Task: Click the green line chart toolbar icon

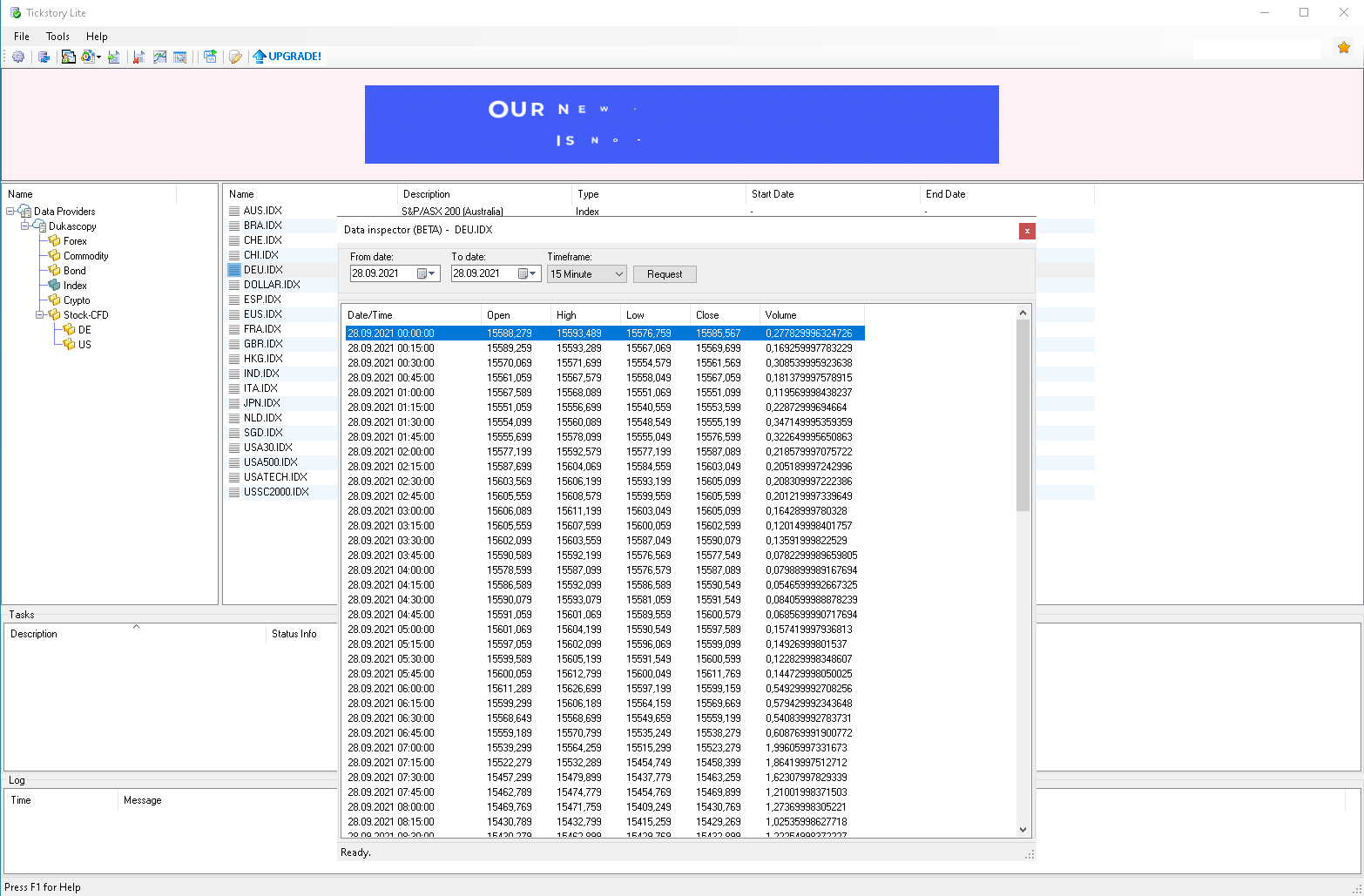Action: (159, 57)
